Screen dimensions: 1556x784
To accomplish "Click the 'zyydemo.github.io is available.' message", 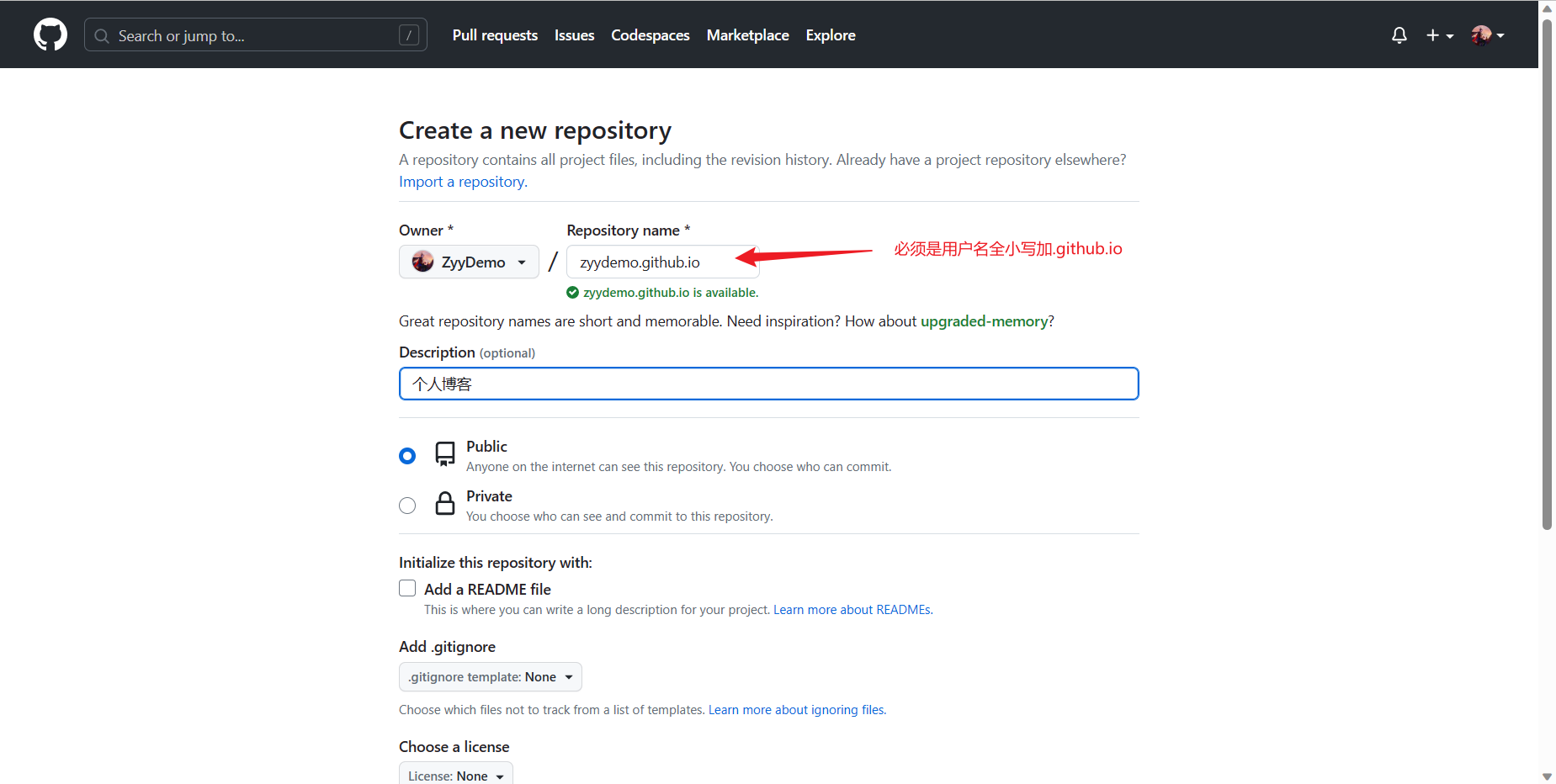I will [x=671, y=293].
